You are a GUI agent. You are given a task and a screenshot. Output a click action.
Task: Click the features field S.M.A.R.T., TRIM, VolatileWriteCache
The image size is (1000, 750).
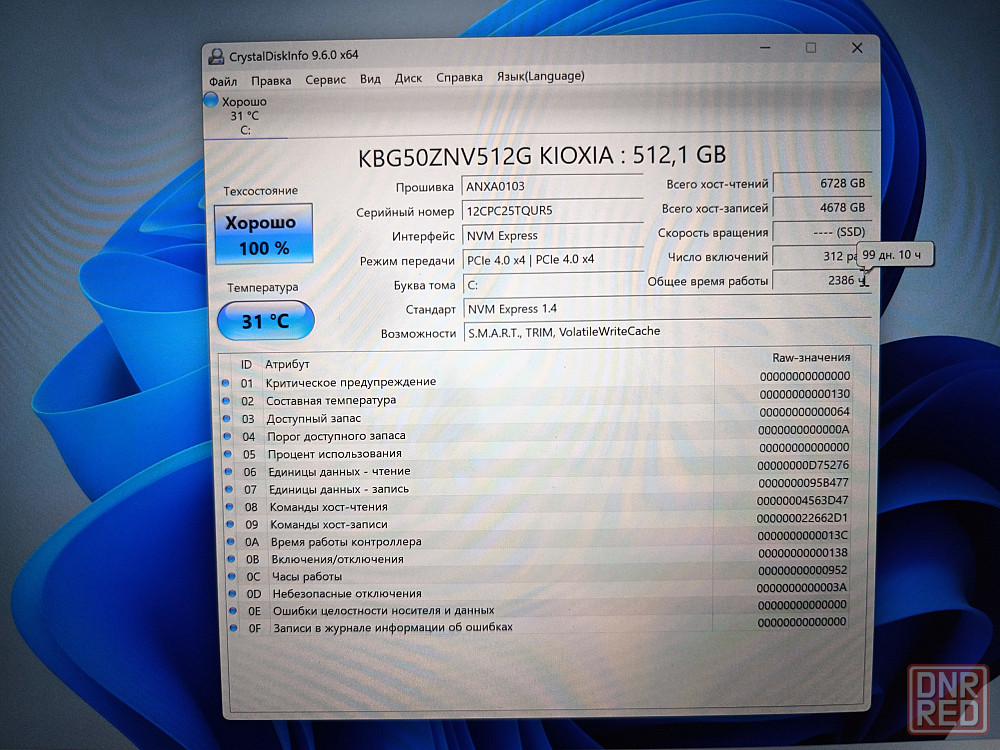click(667, 332)
